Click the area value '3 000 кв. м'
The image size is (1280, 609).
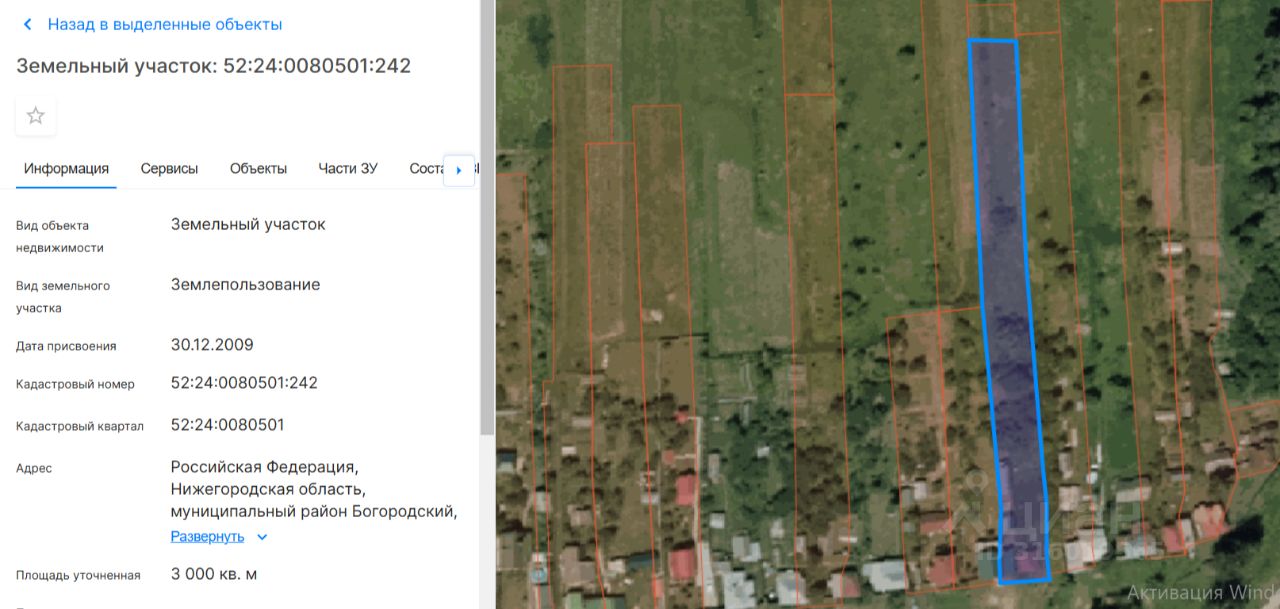214,575
